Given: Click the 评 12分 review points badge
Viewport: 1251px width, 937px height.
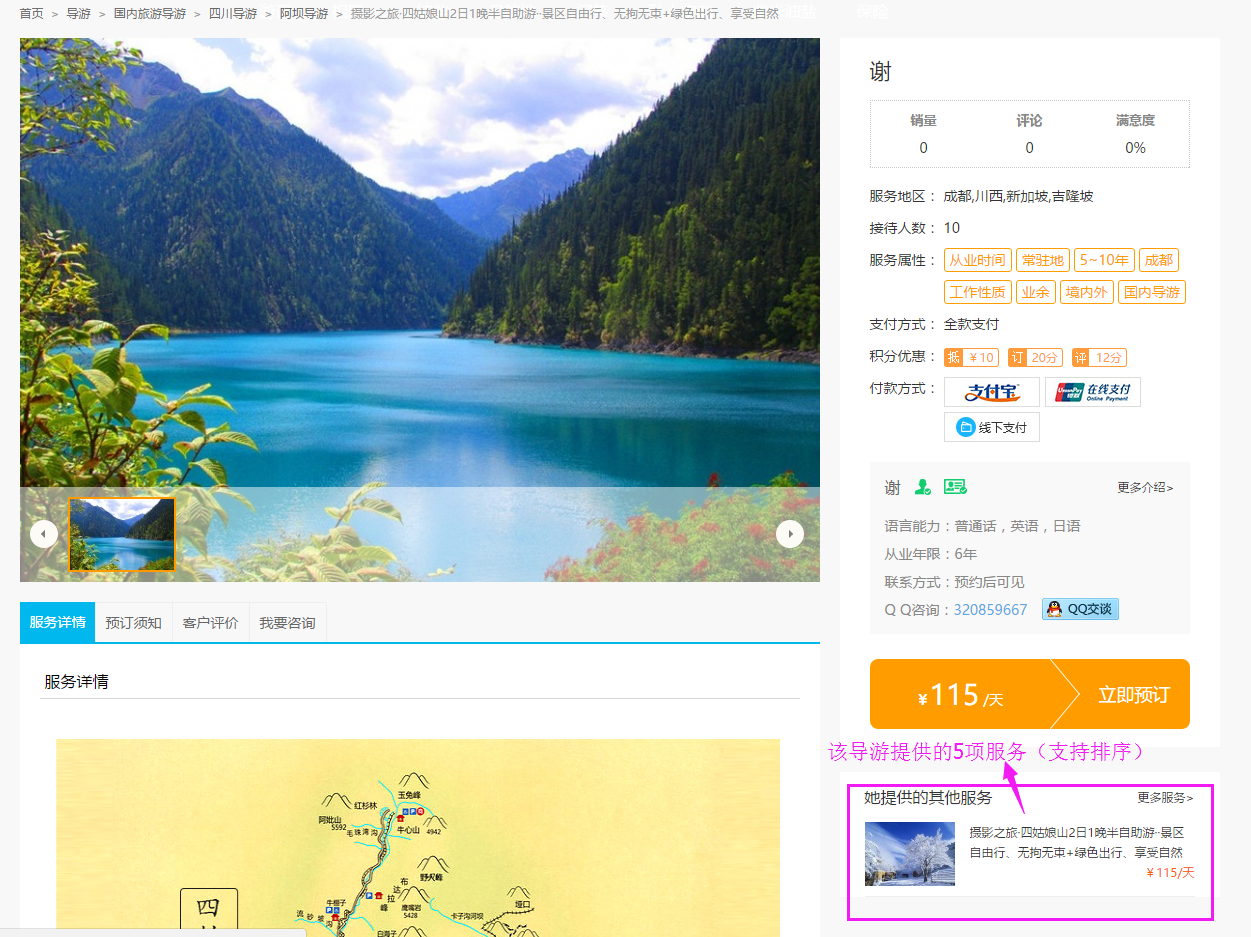Looking at the screenshot, I should [x=1098, y=358].
